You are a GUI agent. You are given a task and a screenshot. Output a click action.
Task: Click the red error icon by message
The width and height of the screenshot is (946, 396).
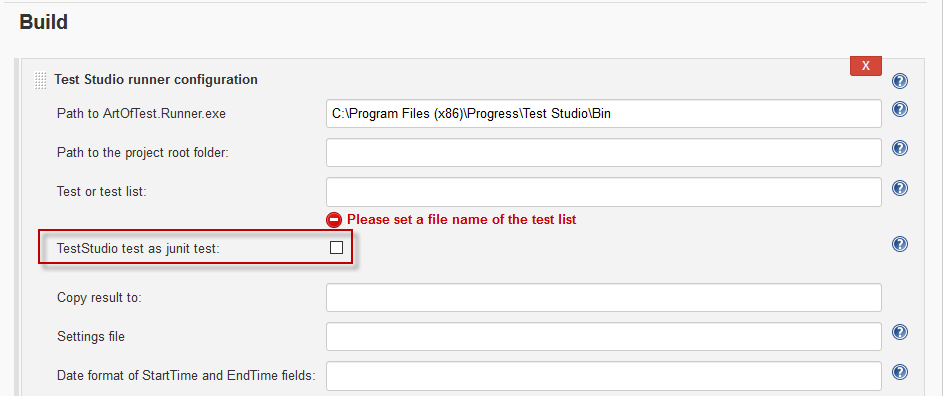334,220
